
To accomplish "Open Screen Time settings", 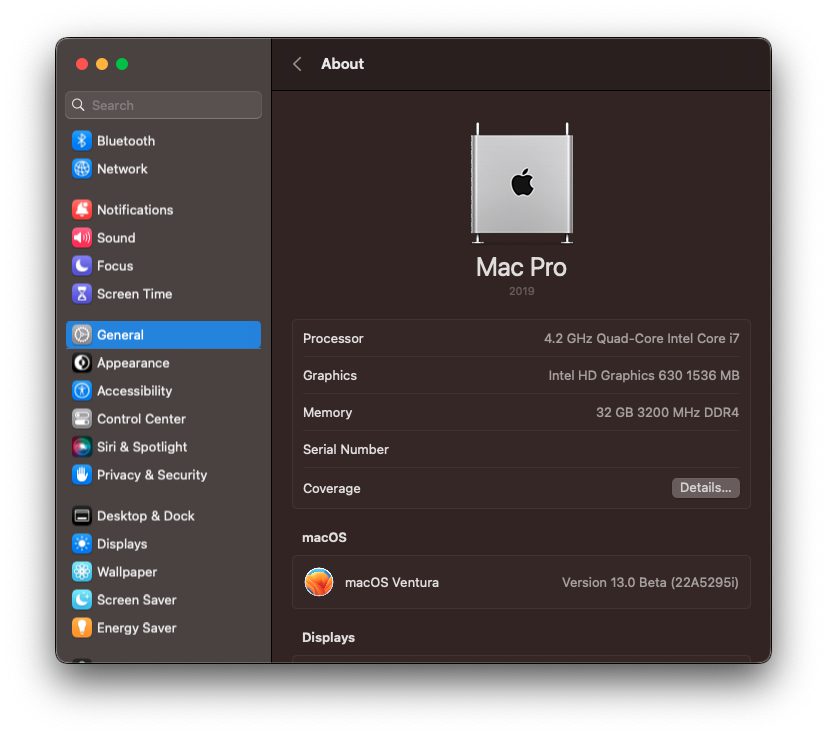I will coord(164,294).
